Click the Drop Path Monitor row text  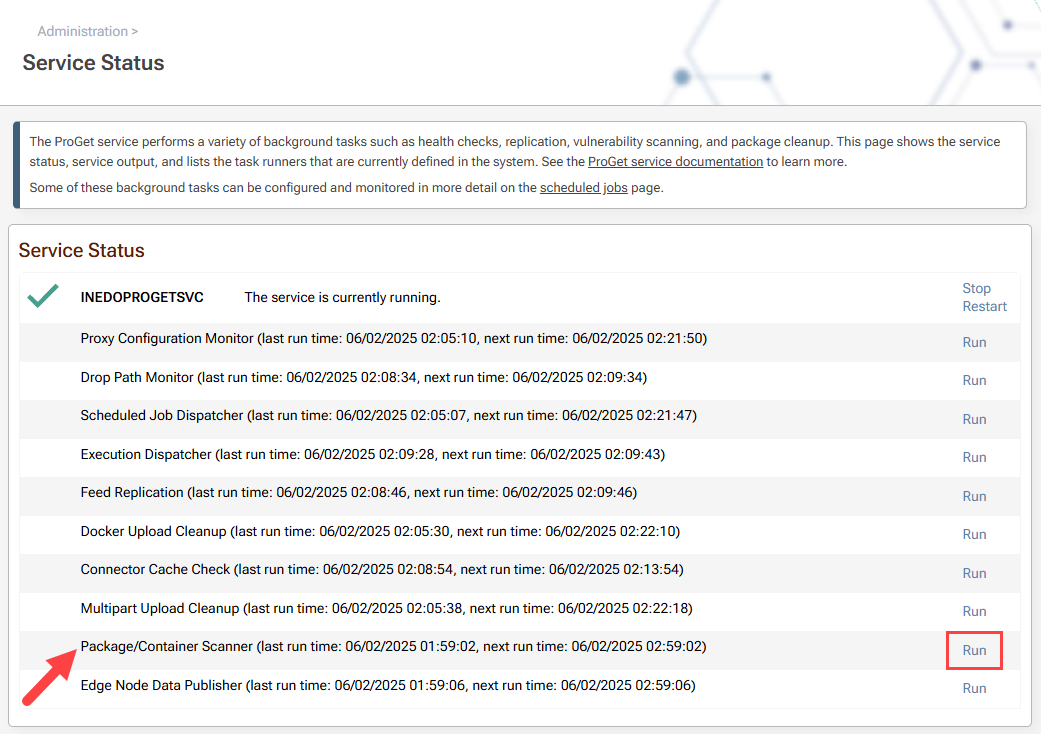tap(364, 377)
